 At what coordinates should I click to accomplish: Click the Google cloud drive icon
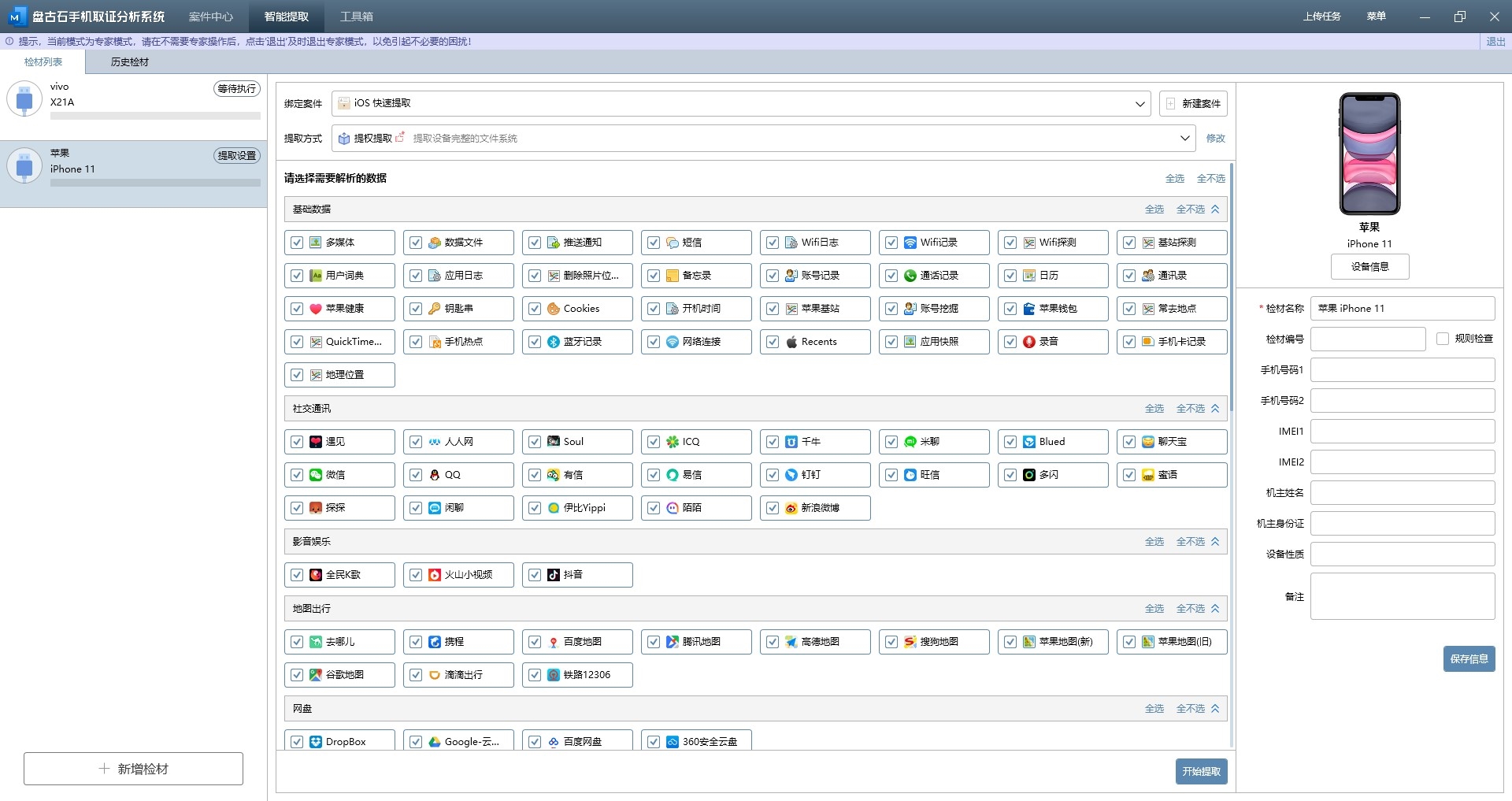435,742
